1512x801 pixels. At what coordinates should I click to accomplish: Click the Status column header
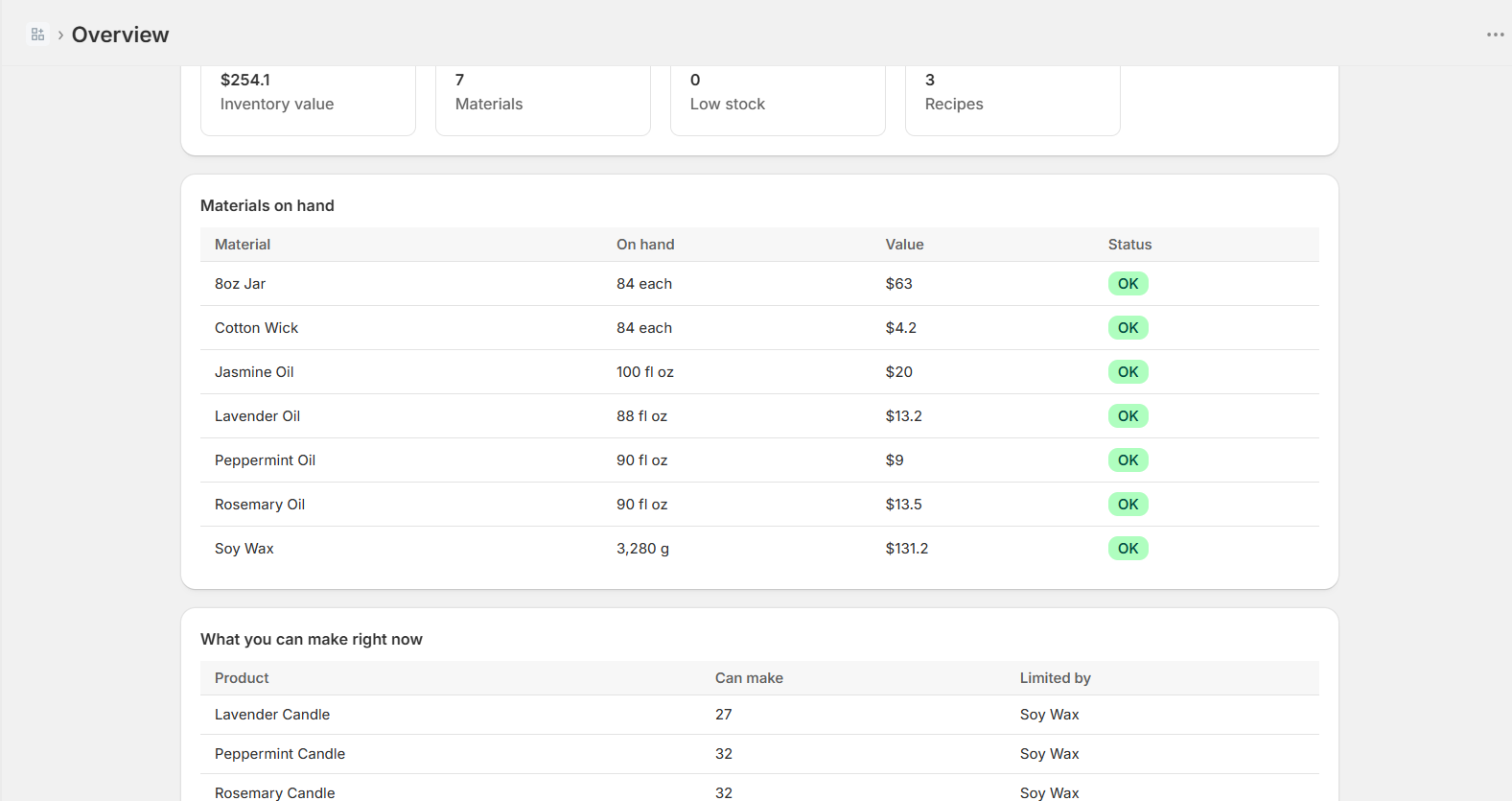pos(1129,245)
